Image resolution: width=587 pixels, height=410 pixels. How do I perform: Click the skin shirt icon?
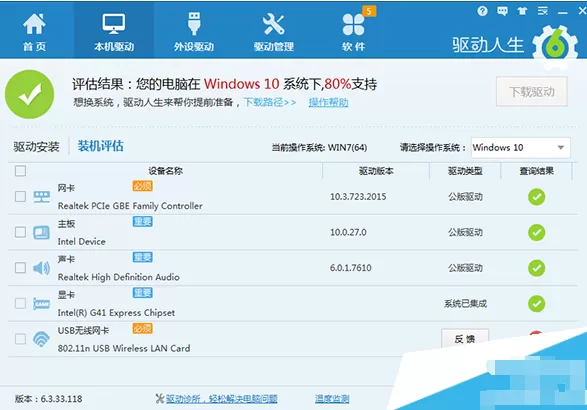(522, 11)
